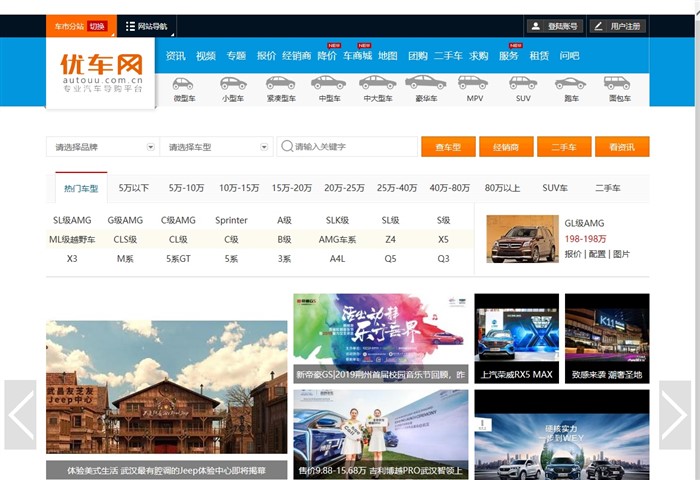The height and width of the screenshot is (480, 700).
Task: Select the 微型车 car type icon
Action: pos(183,84)
